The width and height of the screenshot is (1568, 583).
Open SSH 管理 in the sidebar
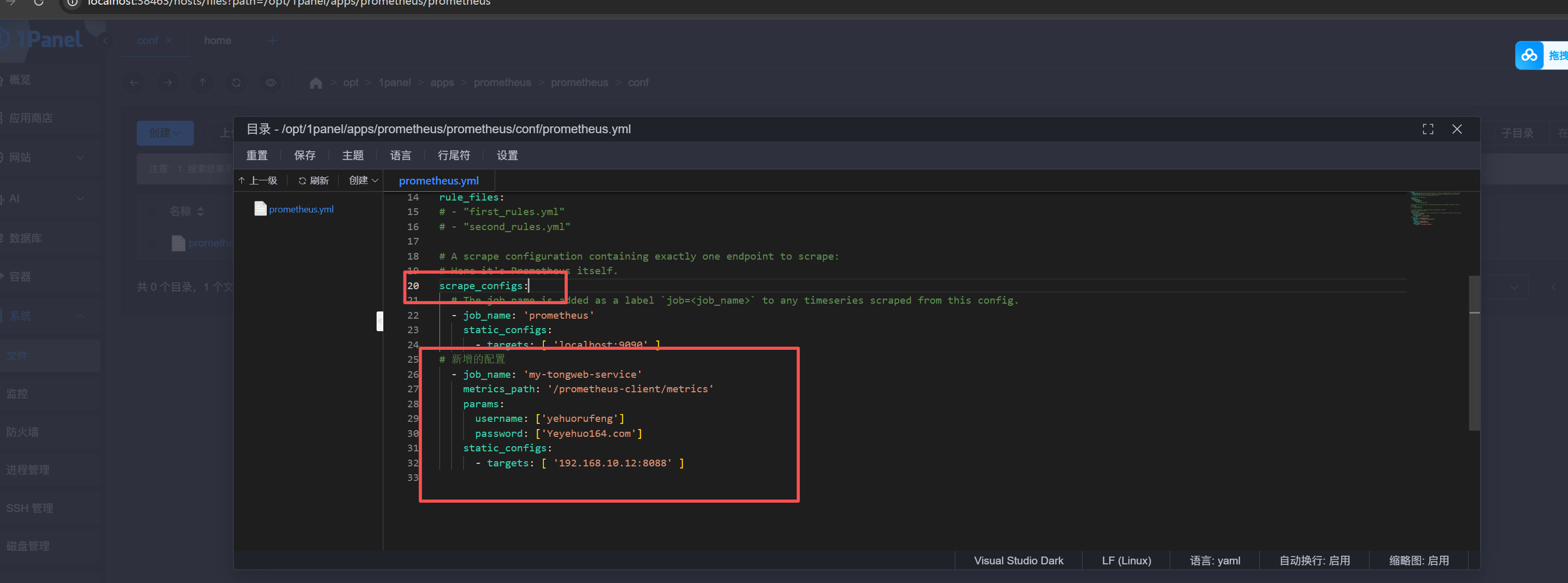pyautogui.click(x=29, y=508)
